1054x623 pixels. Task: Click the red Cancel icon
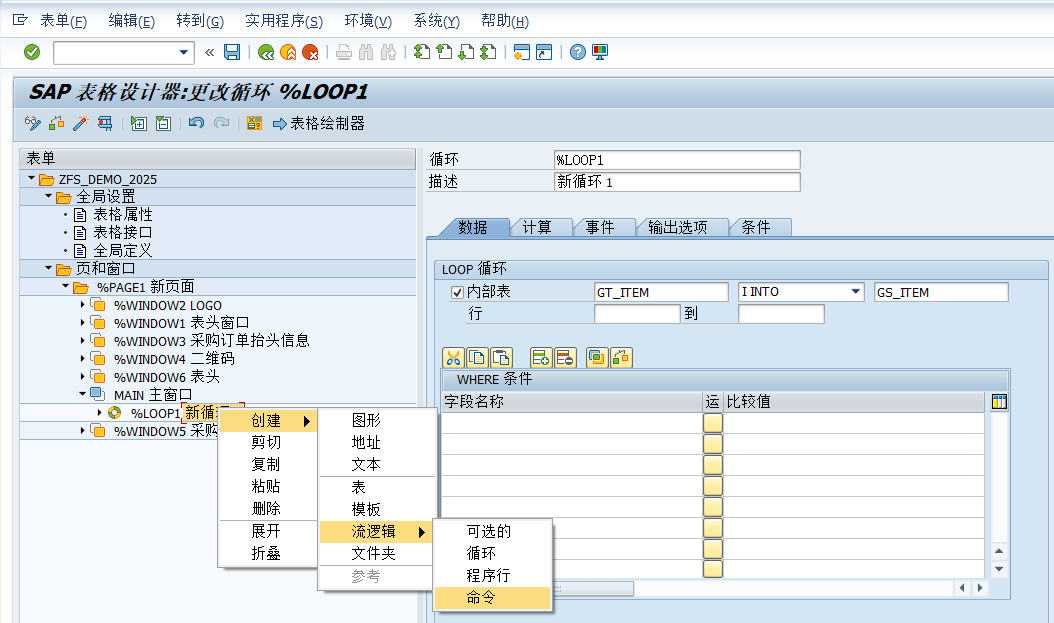pyautogui.click(x=310, y=52)
